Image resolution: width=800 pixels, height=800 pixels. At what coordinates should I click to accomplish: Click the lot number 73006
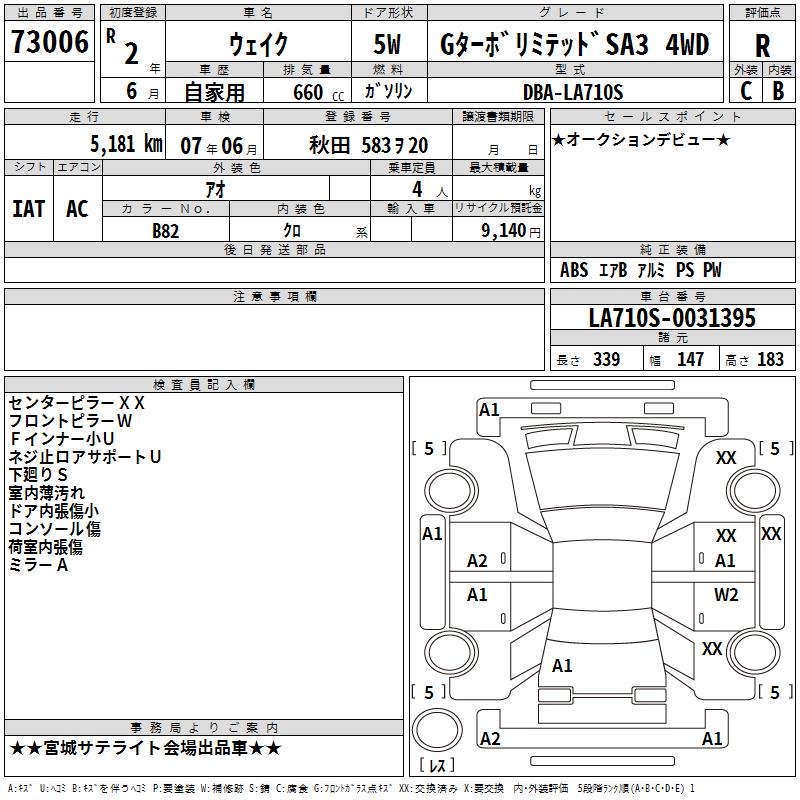(x=49, y=42)
